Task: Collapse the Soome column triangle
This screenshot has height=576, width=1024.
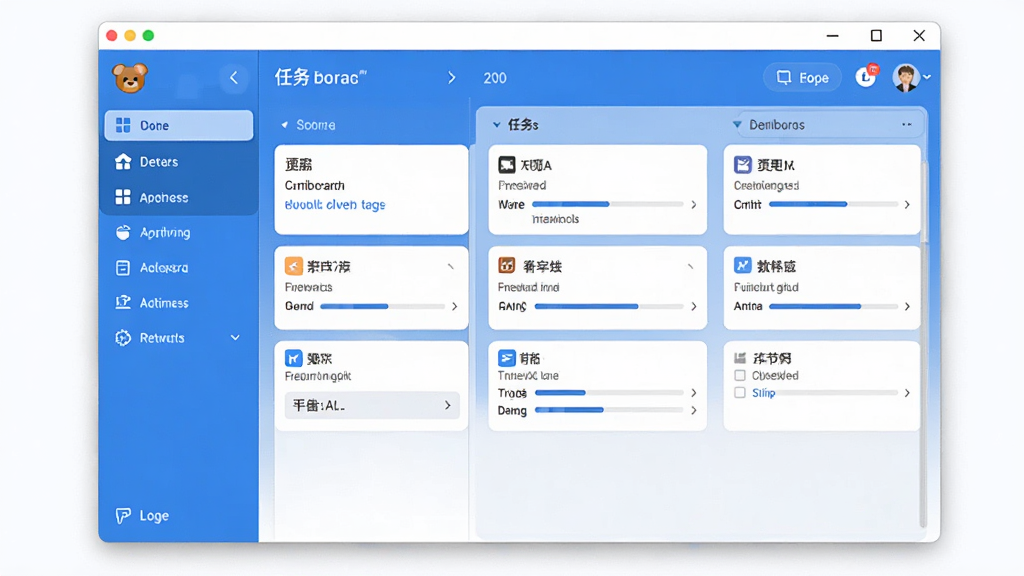Action: (x=284, y=125)
